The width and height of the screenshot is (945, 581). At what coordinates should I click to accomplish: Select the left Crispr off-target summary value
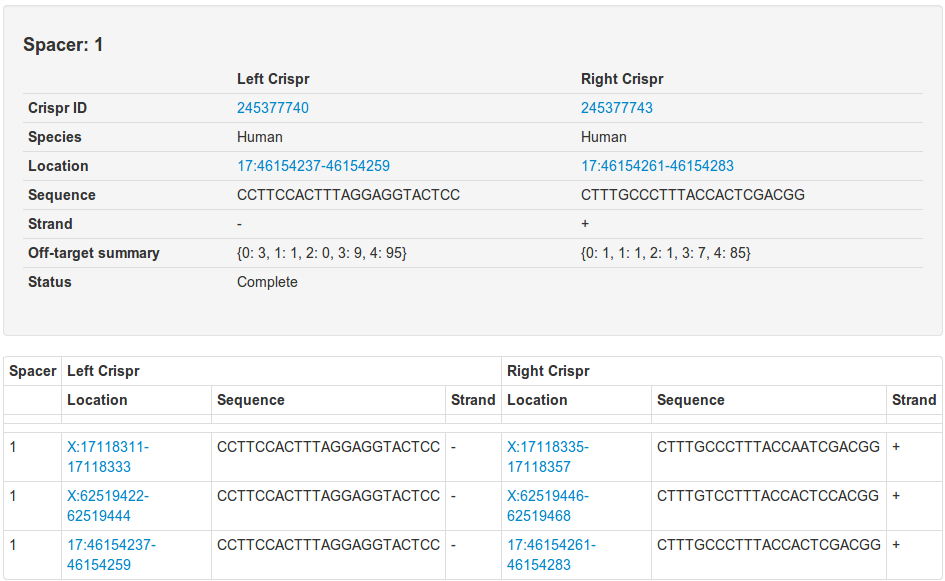[321, 253]
